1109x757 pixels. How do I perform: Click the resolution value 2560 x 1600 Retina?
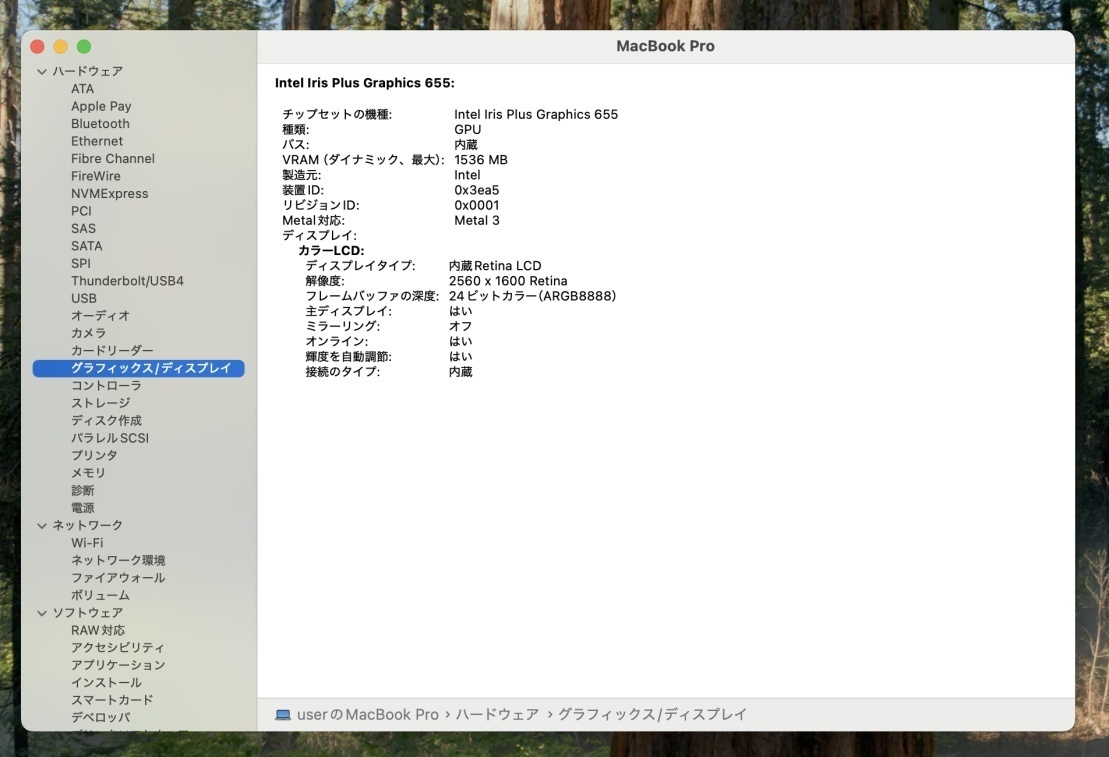508,281
